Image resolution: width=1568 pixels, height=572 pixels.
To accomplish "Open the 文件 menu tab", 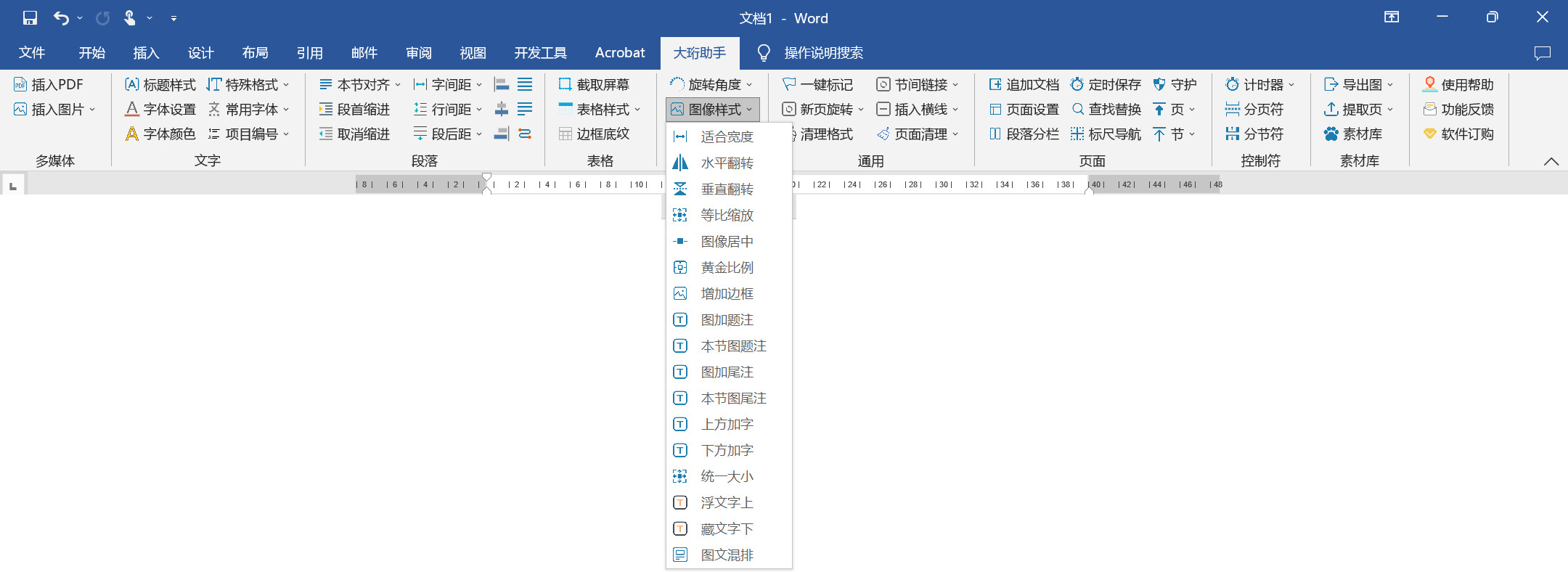I will [32, 53].
